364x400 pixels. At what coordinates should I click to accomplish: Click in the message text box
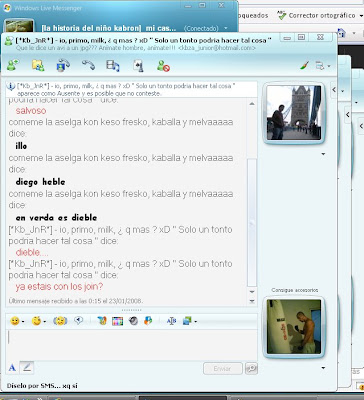click(131, 345)
